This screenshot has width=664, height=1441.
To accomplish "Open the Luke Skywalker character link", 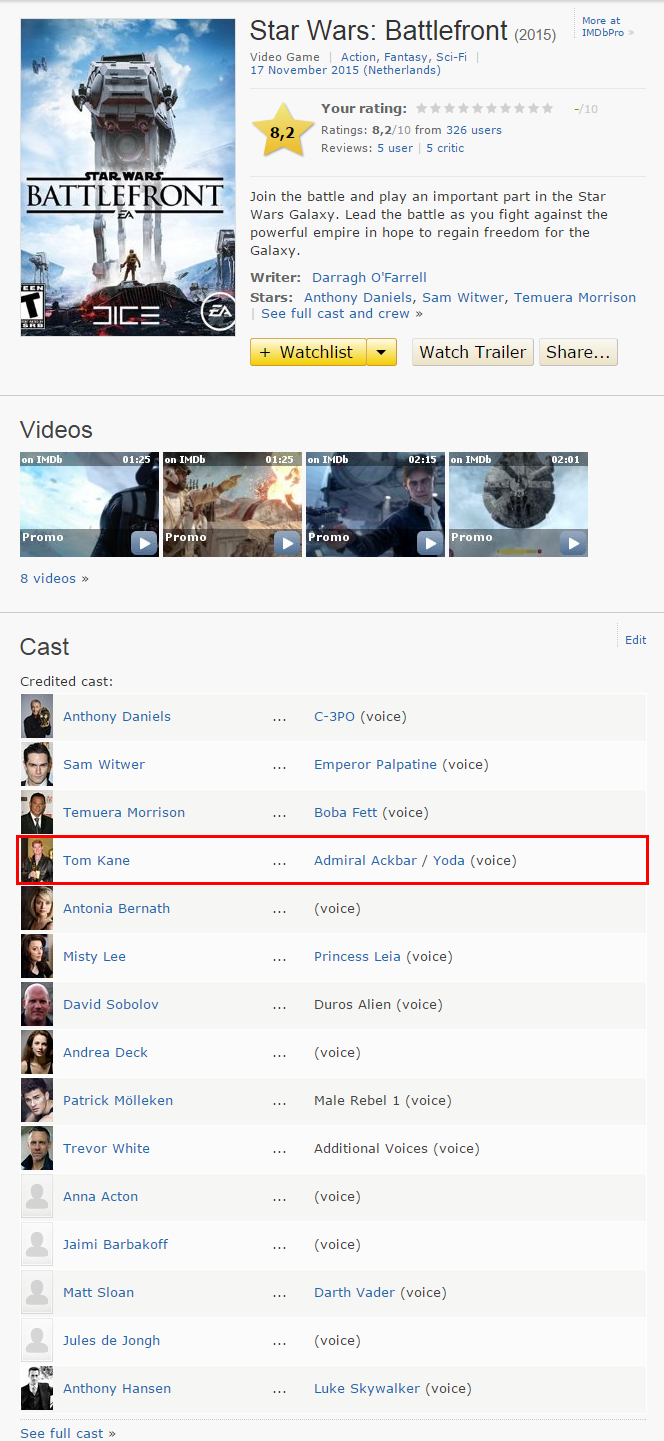I will click(x=367, y=1388).
